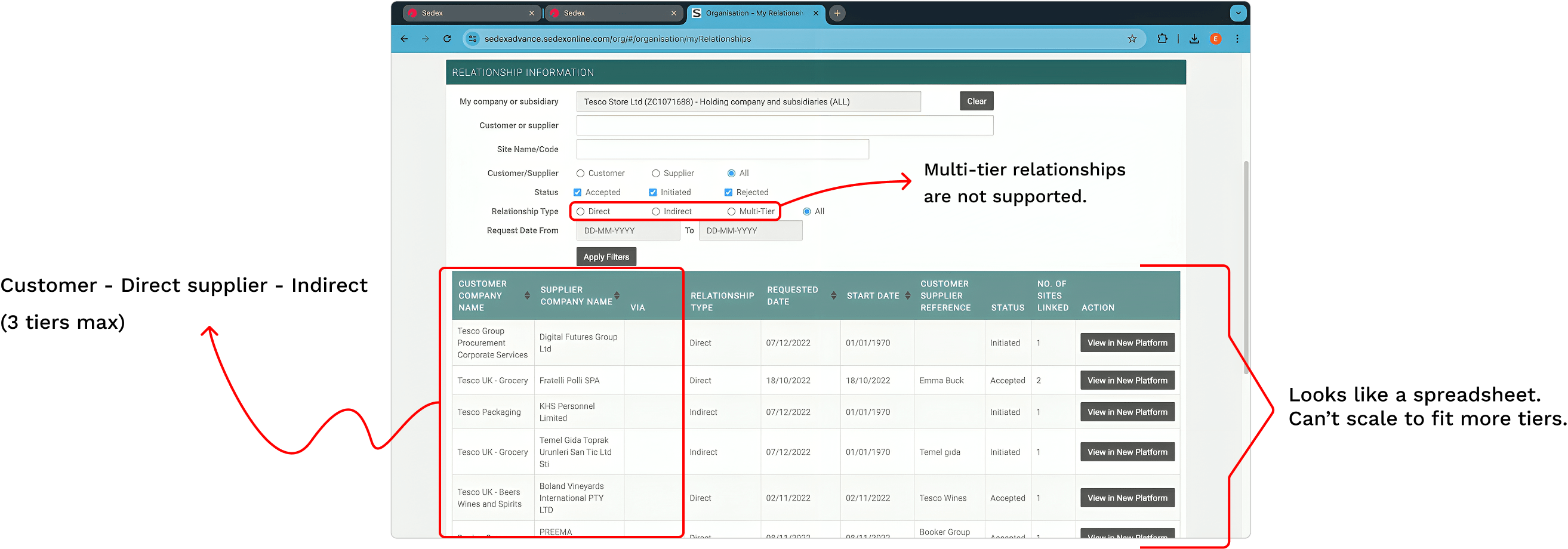The image size is (1568, 549).
Task: Select All under Customer/Supplier
Action: tap(731, 174)
